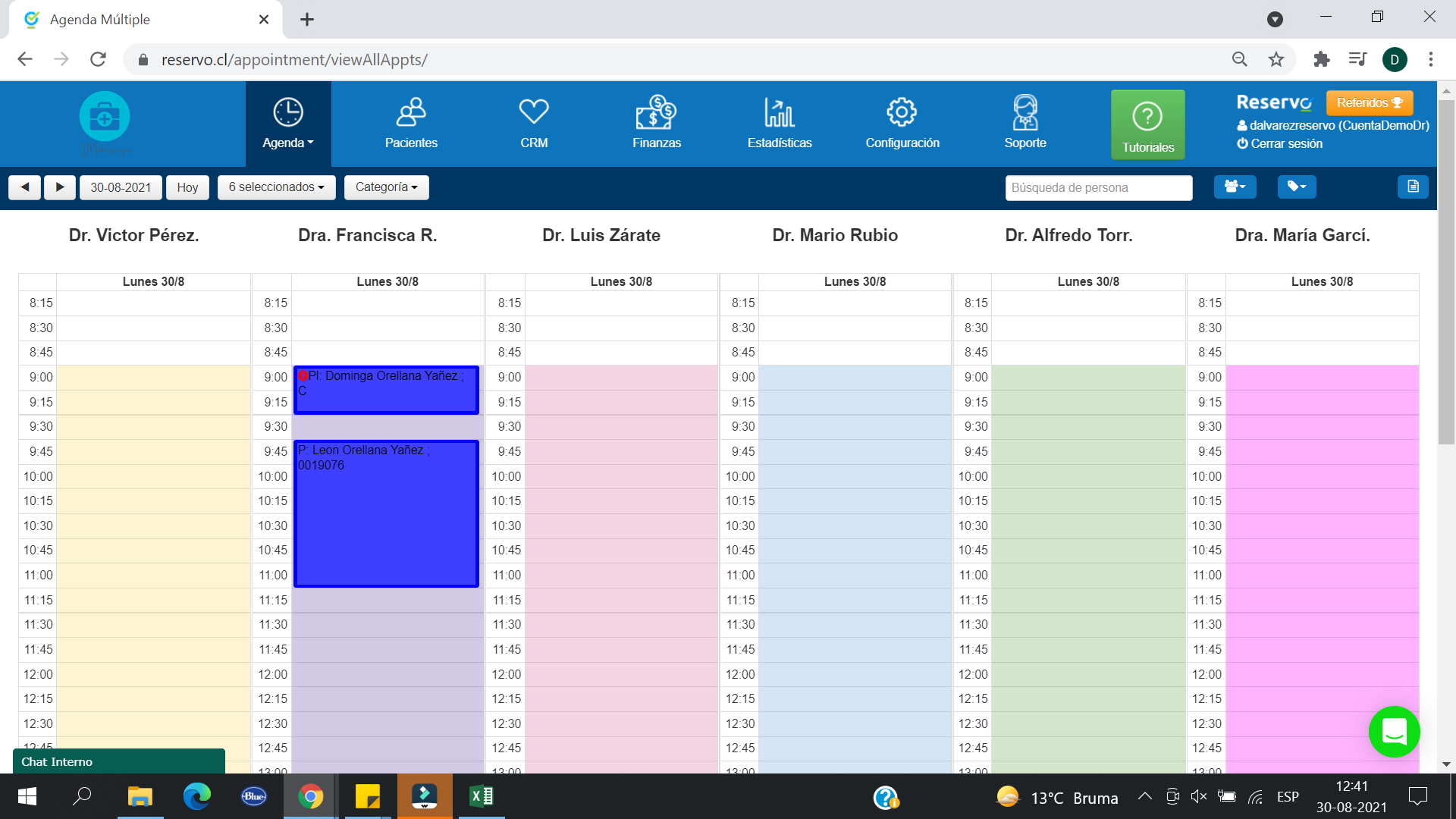Open the green chat bubble widget
Screen dimensions: 1456x819
click(1394, 732)
